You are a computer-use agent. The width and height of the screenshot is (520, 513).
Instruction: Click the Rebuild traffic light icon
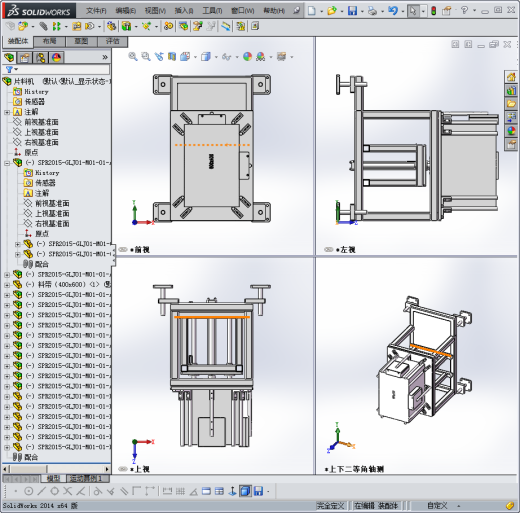pyautogui.click(x=433, y=11)
